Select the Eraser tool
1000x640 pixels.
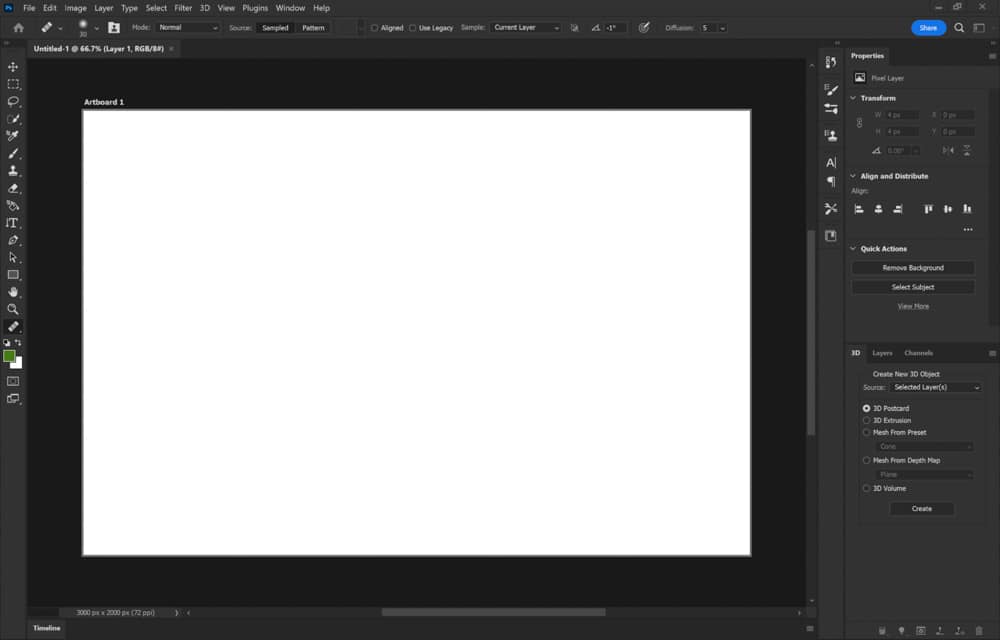(x=13, y=189)
